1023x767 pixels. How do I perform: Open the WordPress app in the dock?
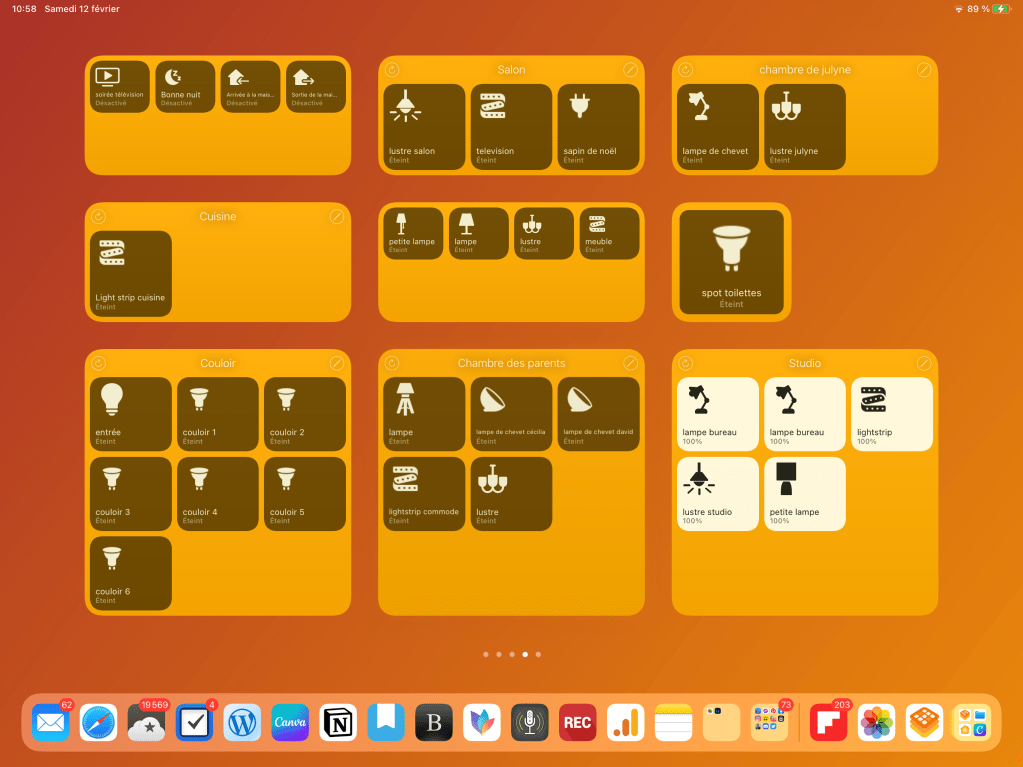tap(242, 722)
